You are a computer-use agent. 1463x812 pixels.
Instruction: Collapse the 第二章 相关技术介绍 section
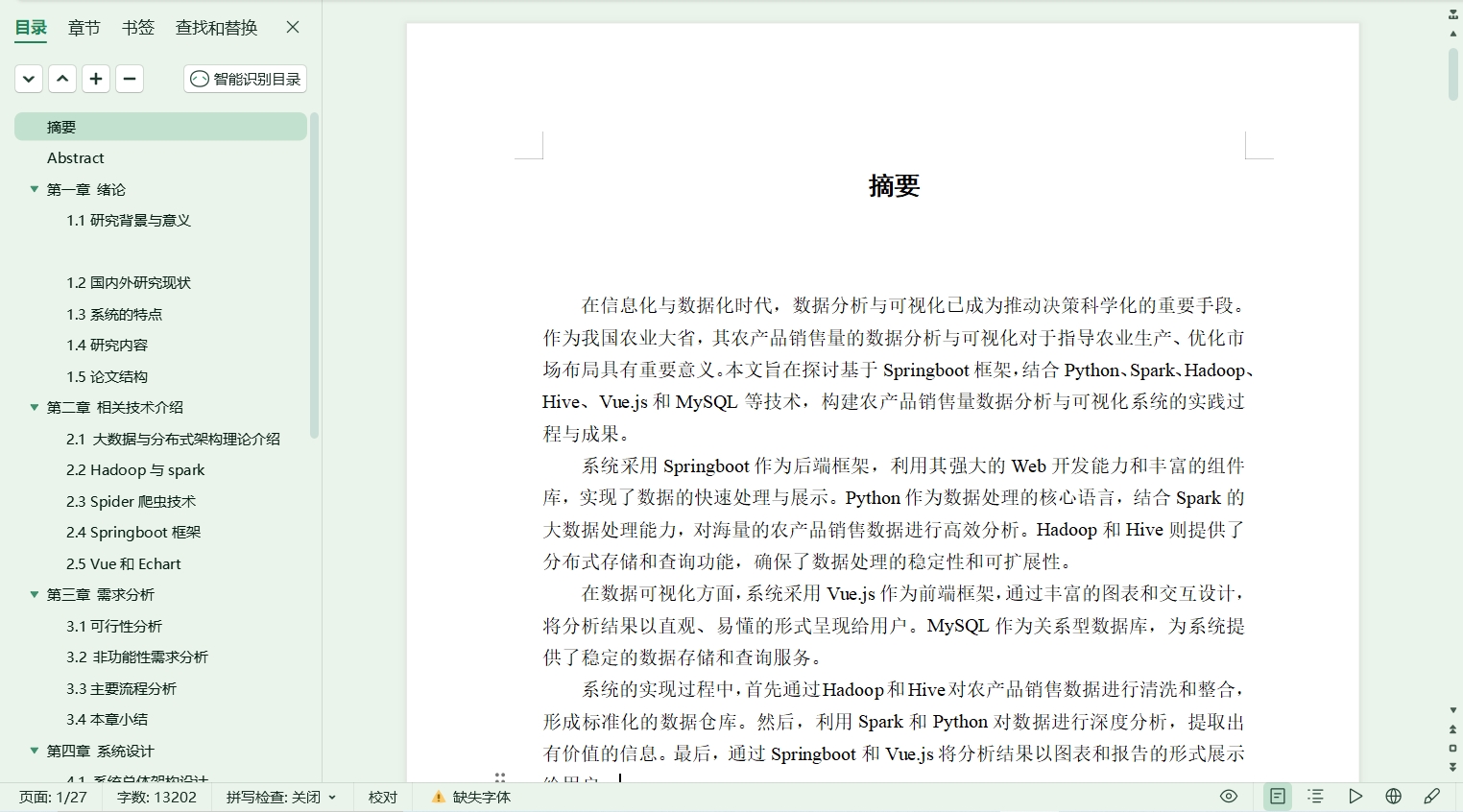(35, 408)
